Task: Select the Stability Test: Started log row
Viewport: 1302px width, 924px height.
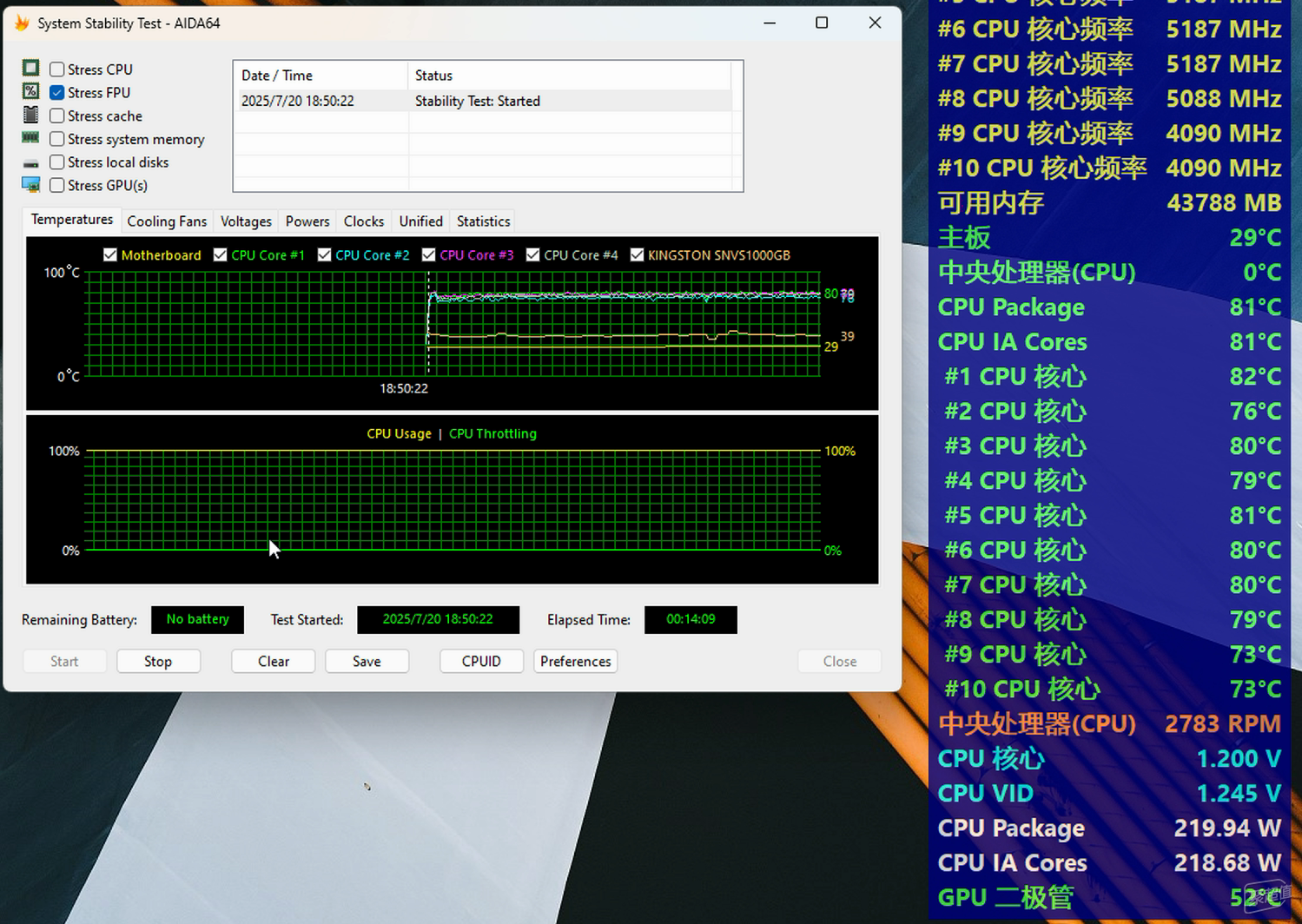Action: tap(485, 101)
